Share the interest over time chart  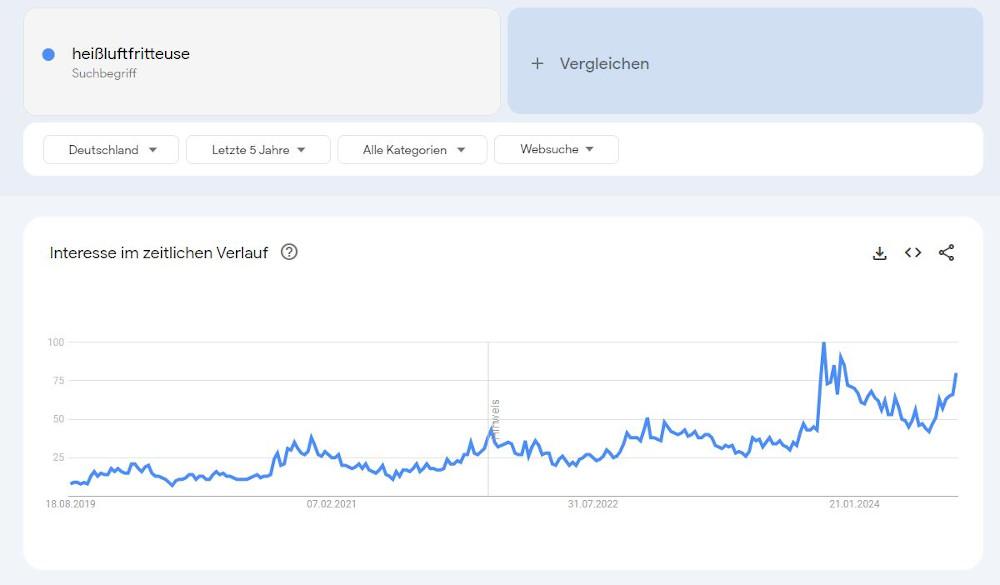946,253
